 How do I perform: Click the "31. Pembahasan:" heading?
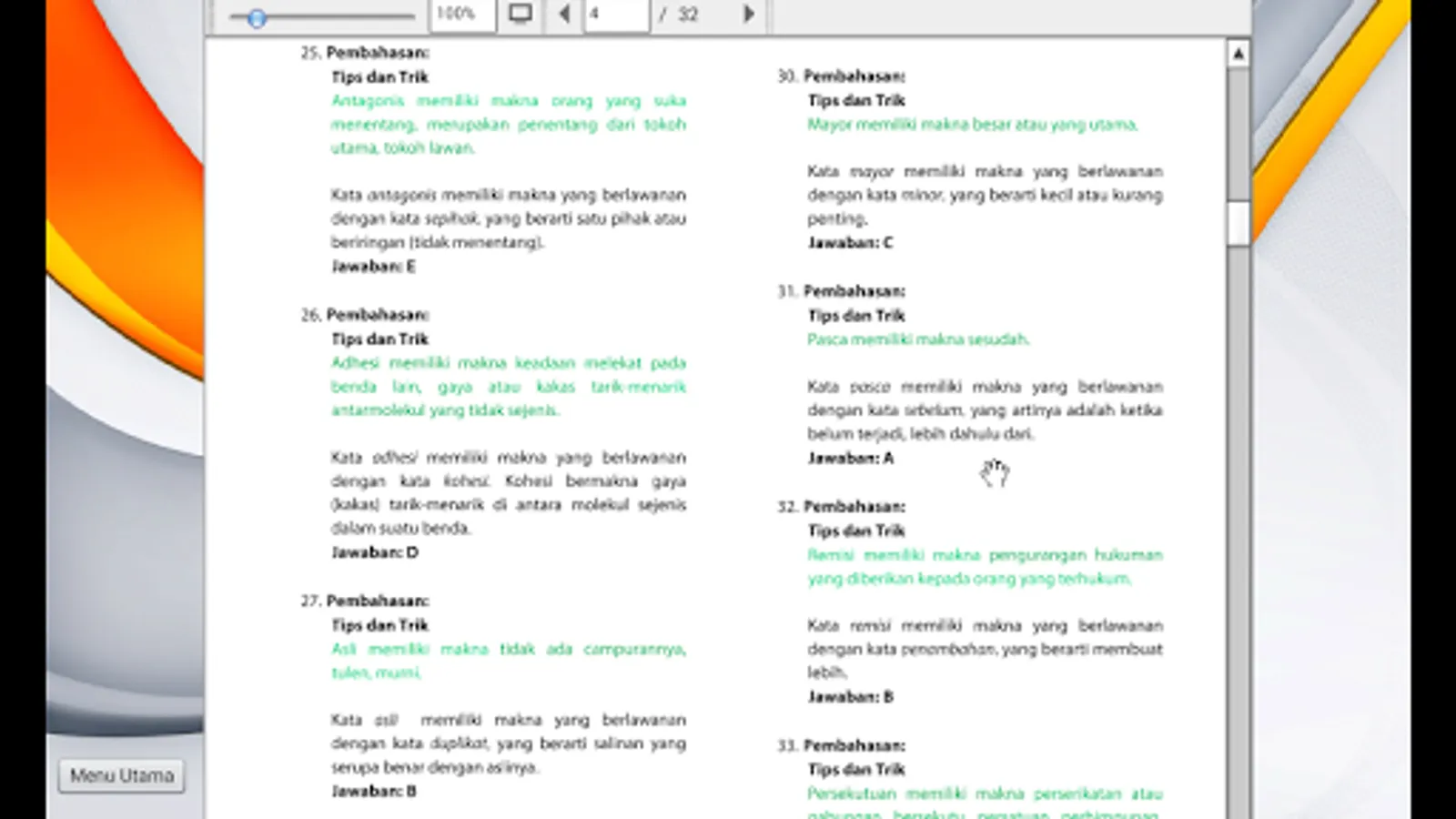click(842, 291)
